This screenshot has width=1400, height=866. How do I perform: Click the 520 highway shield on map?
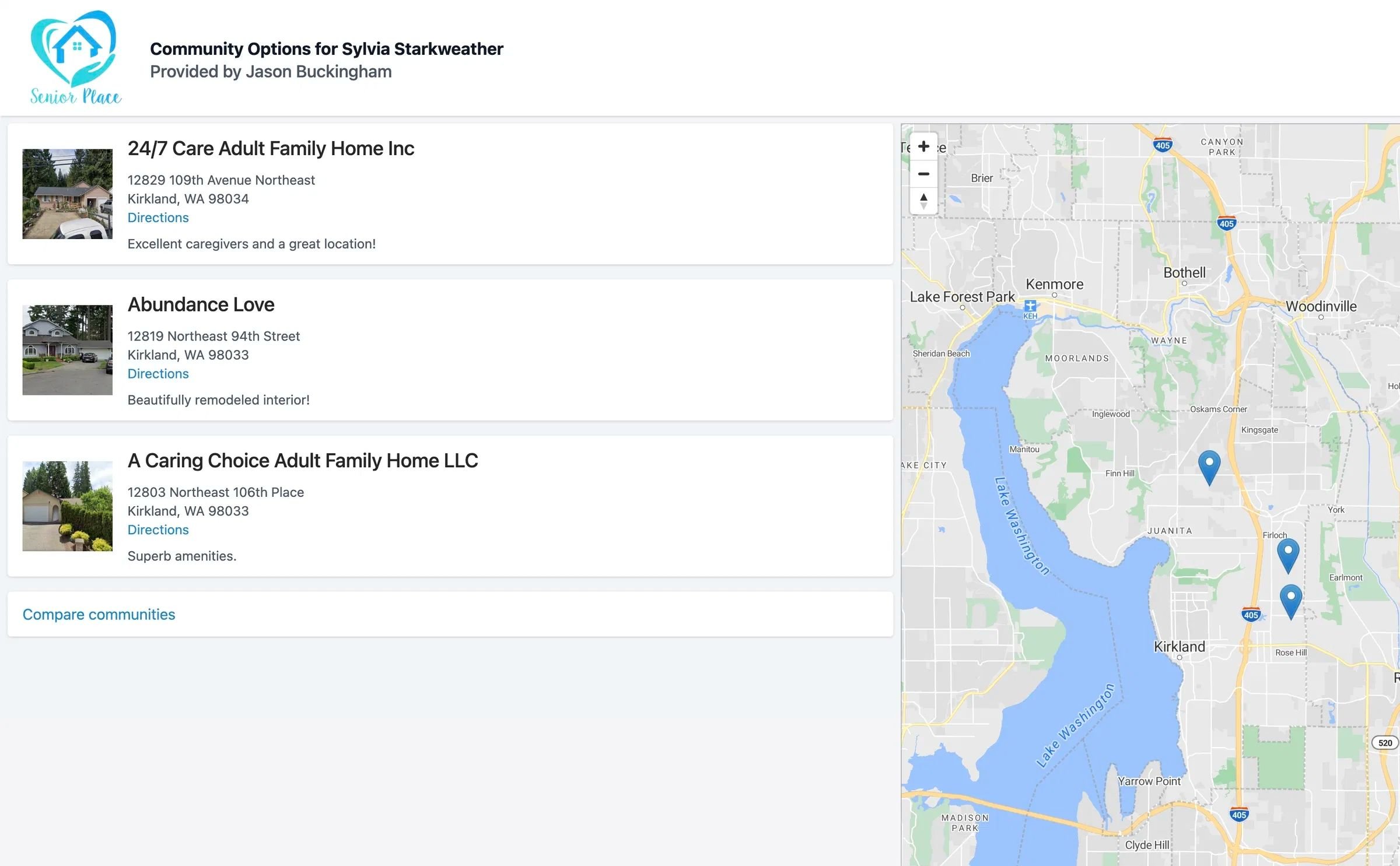point(1385,742)
